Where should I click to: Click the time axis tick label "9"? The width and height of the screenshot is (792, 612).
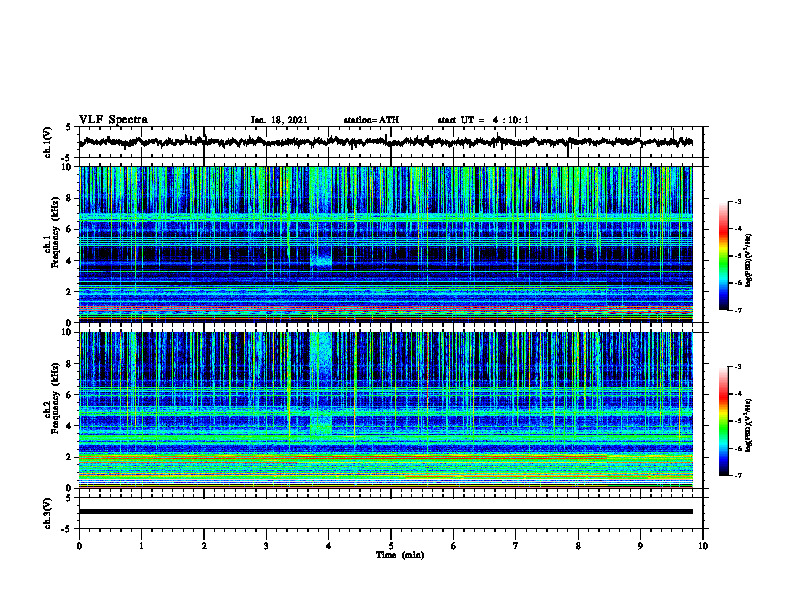(x=640, y=546)
